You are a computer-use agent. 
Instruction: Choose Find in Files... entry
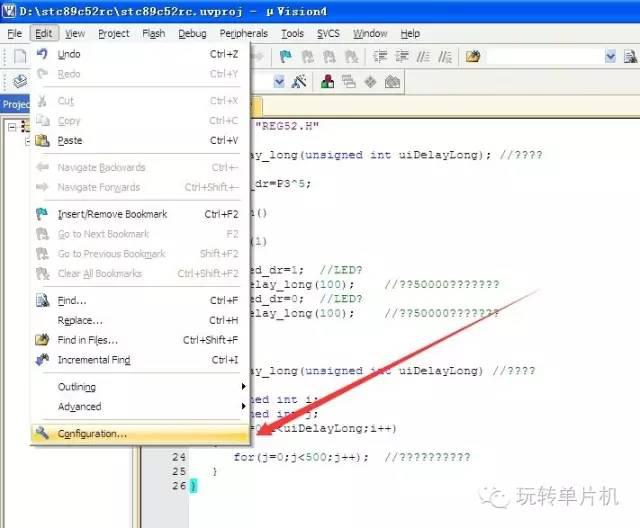pos(140,340)
